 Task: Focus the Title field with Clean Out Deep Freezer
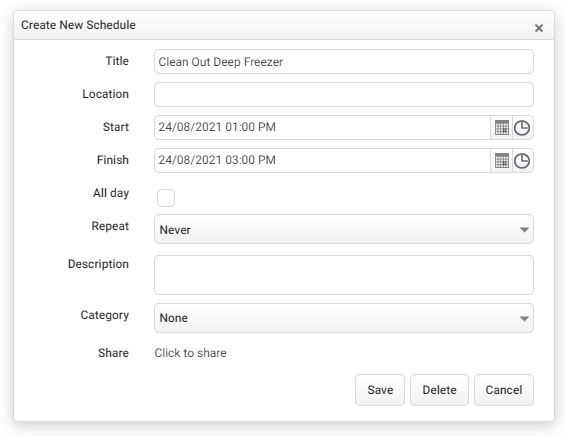pyautogui.click(x=344, y=62)
